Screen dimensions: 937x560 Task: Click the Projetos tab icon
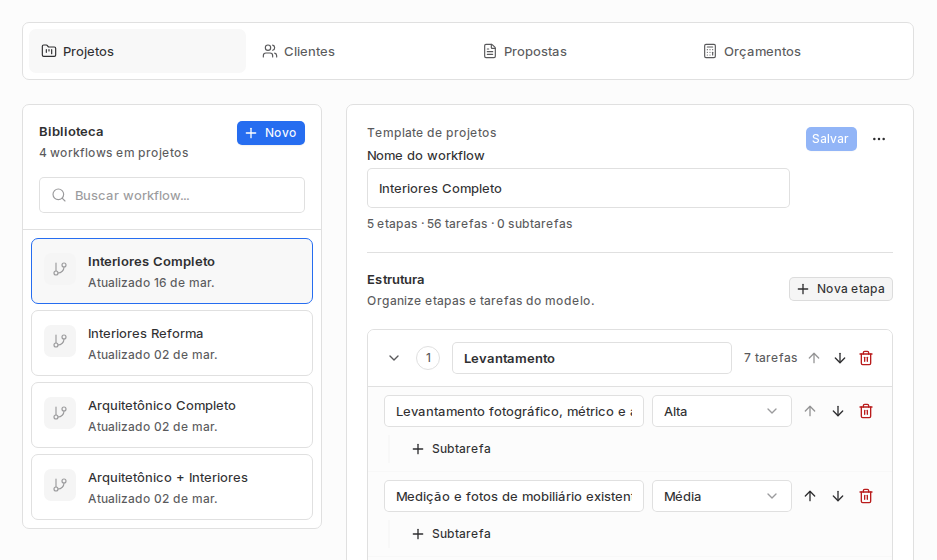coord(48,51)
